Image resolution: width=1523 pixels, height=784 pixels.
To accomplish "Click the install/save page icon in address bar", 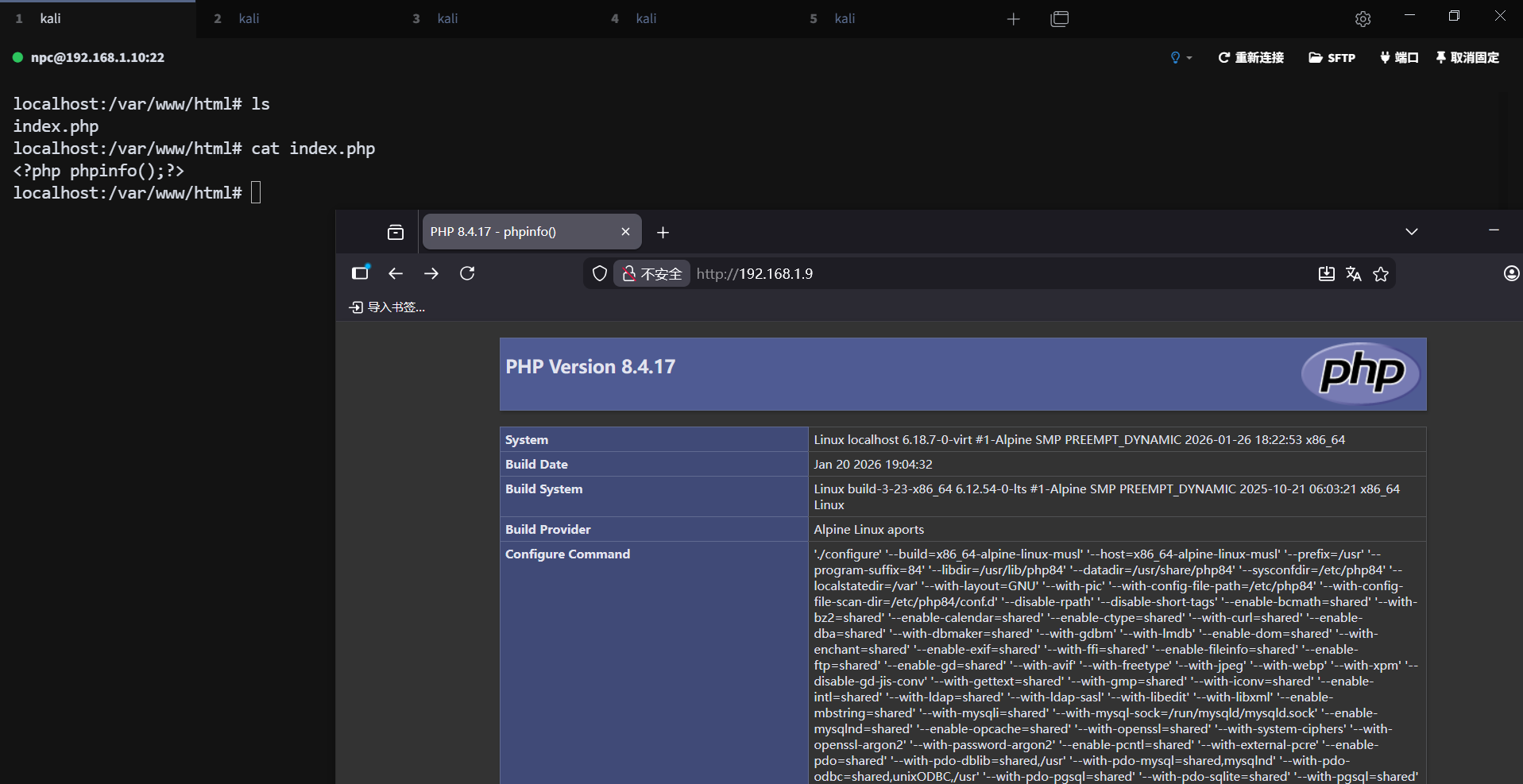I will [1326, 274].
